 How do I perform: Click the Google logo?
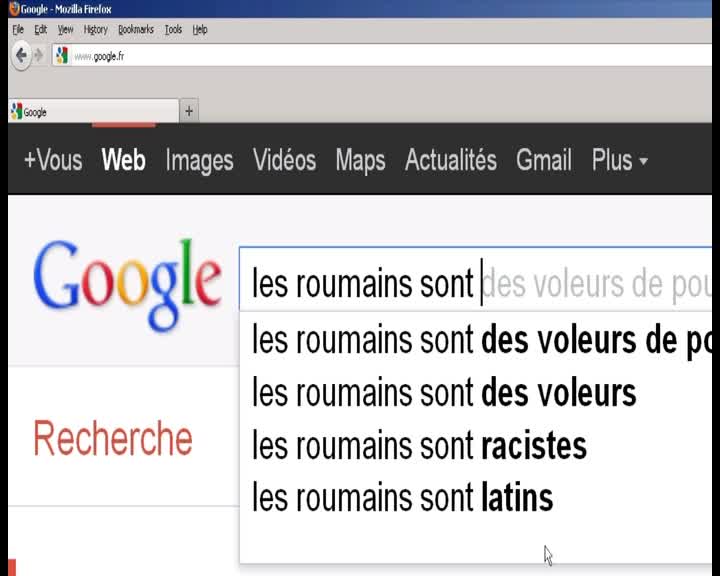click(128, 284)
